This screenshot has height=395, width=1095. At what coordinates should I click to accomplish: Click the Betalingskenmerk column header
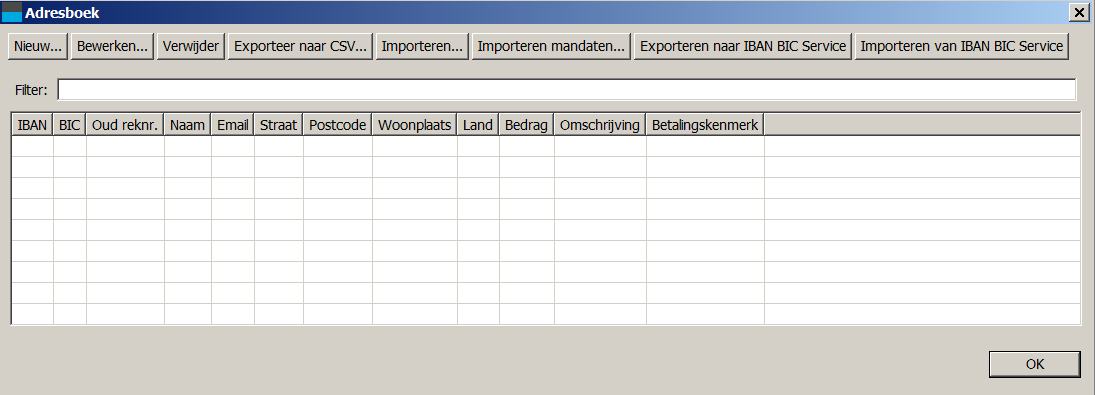click(x=705, y=125)
